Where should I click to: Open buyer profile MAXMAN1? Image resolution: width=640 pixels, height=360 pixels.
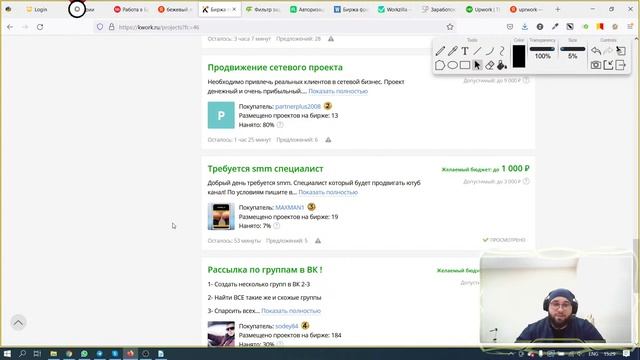click(289, 207)
